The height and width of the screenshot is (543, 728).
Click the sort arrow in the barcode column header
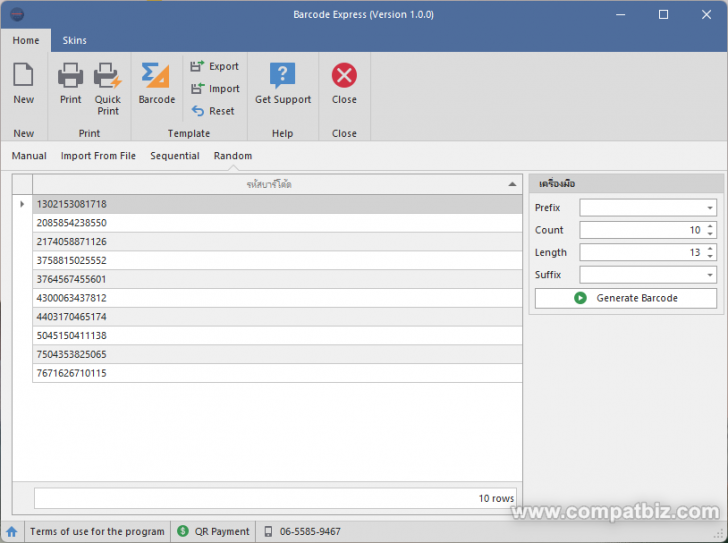pos(512,184)
